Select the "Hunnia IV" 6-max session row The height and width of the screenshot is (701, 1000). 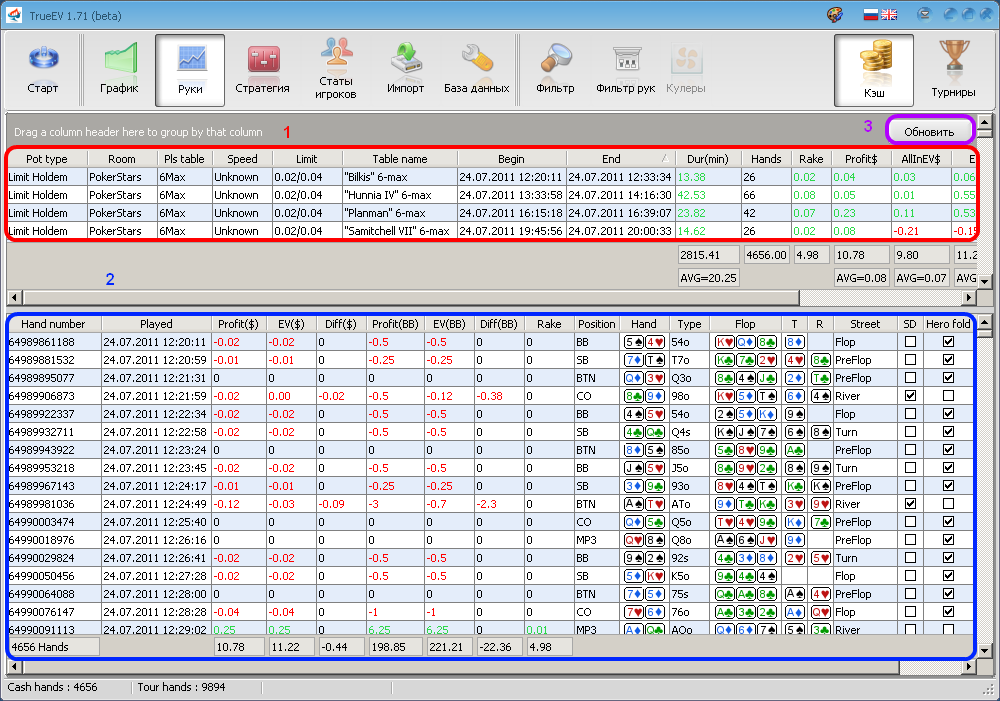pyautogui.click(x=491, y=195)
